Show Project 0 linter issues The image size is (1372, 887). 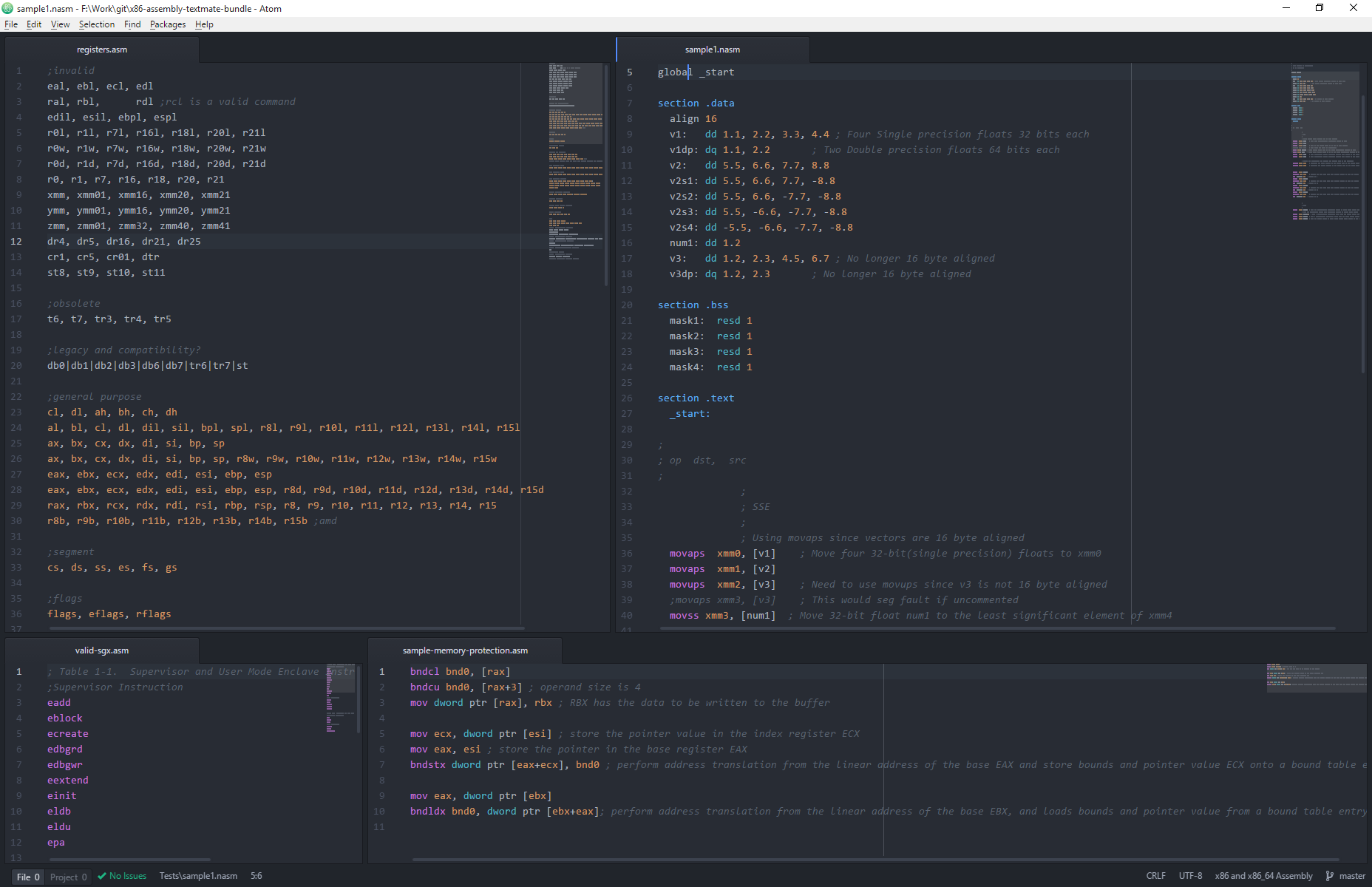(68, 877)
